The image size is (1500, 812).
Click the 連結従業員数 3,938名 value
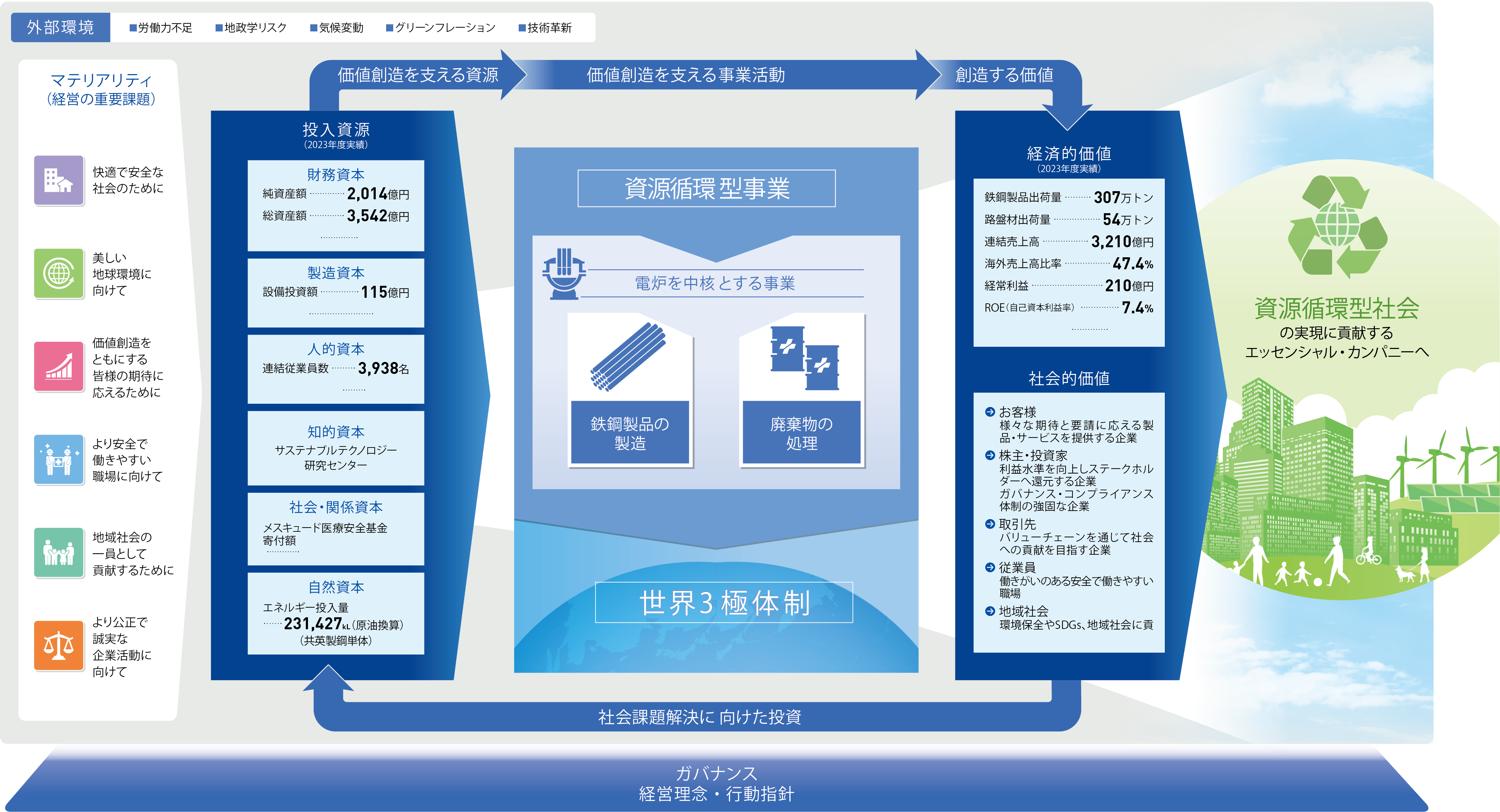(x=336, y=368)
